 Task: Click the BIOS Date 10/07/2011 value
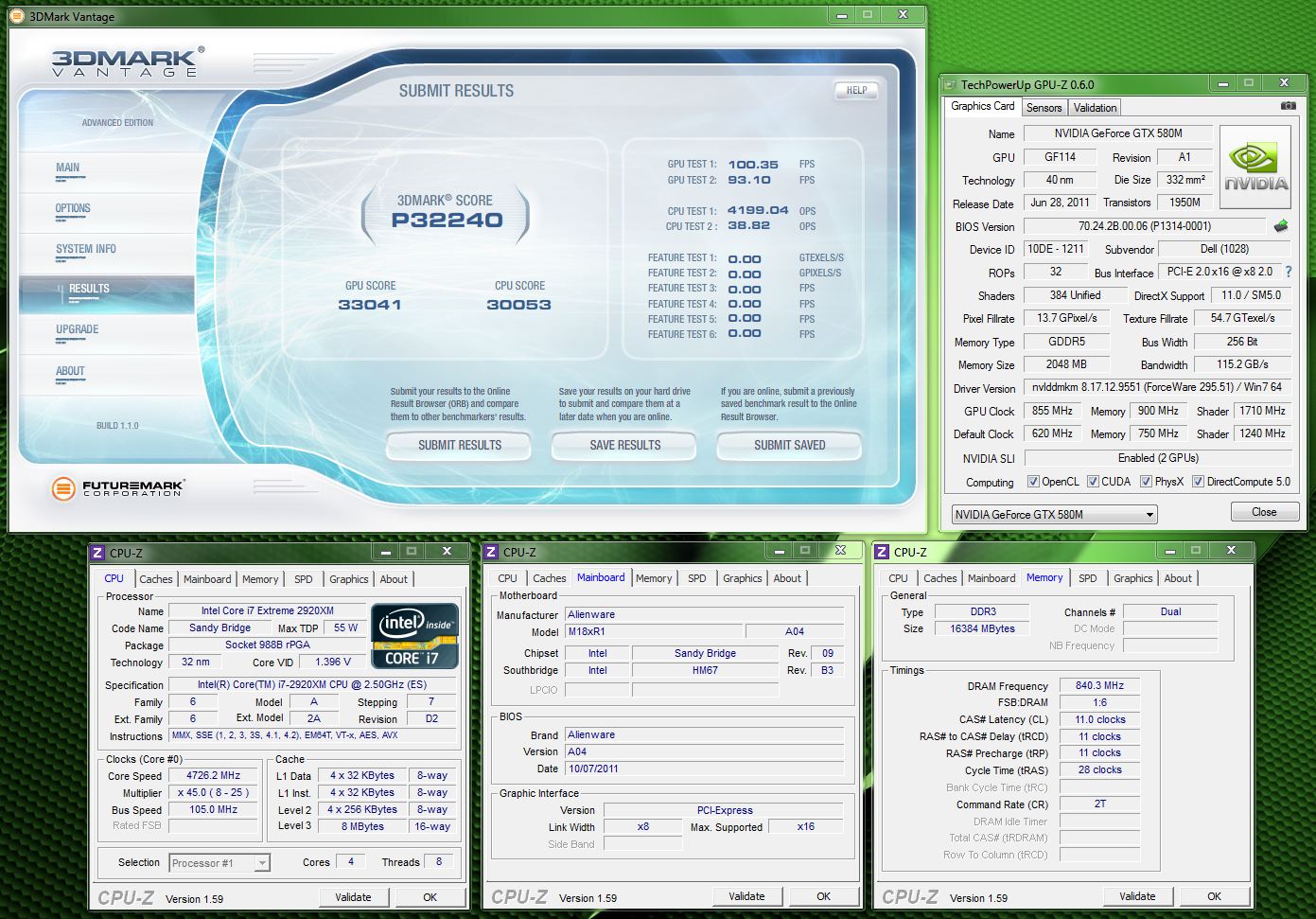click(x=704, y=769)
